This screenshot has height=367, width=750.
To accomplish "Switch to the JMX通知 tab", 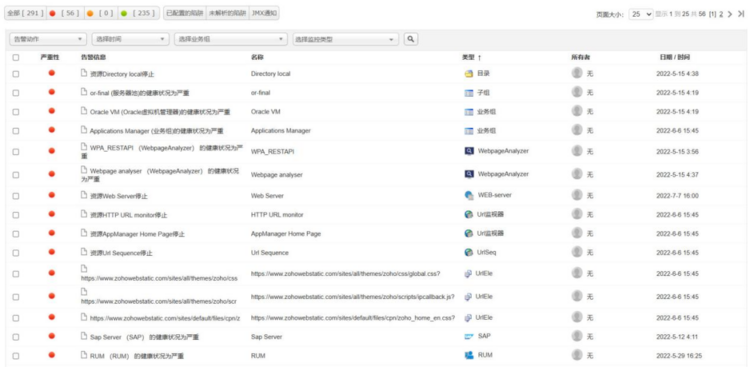I will (x=264, y=13).
